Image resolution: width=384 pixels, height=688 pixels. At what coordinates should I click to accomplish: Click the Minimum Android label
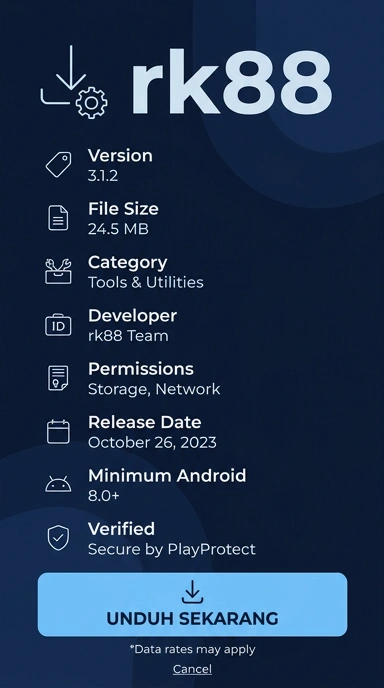(167, 476)
